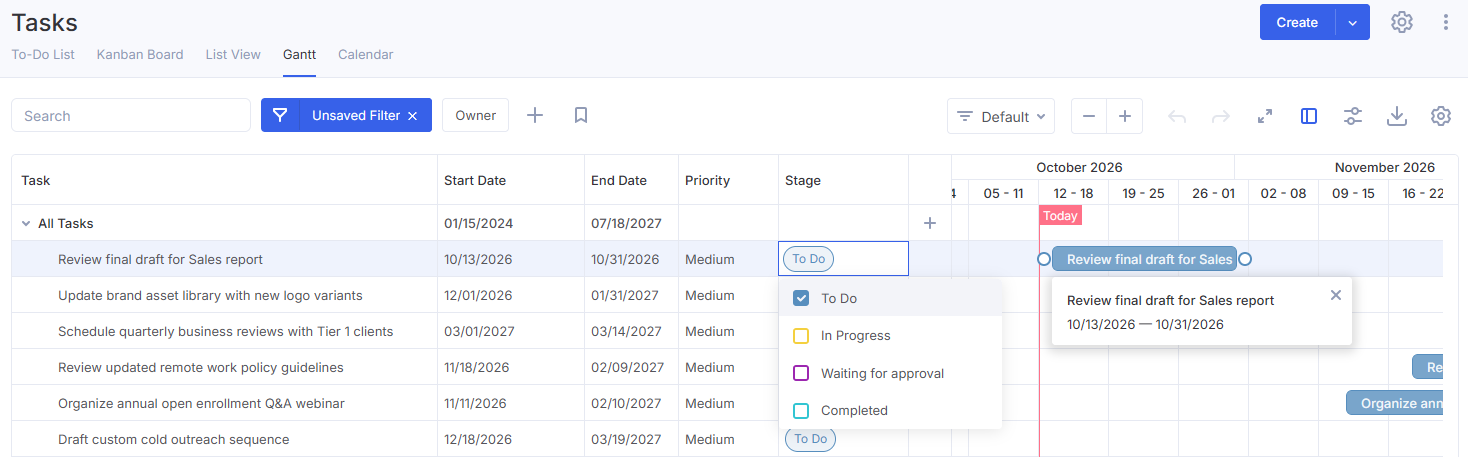Open the Default sort dropdown
Screen dimensions: 1468x457
pyautogui.click(x=1001, y=116)
